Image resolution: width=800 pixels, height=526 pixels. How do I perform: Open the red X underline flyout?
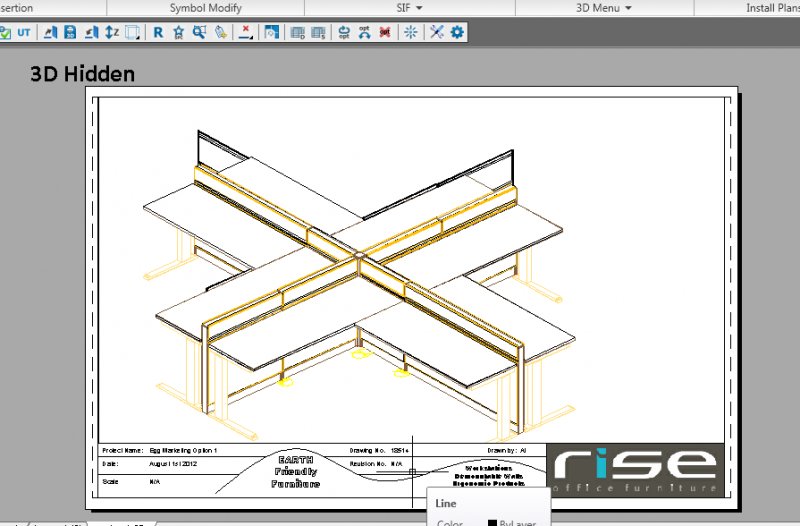[245, 33]
